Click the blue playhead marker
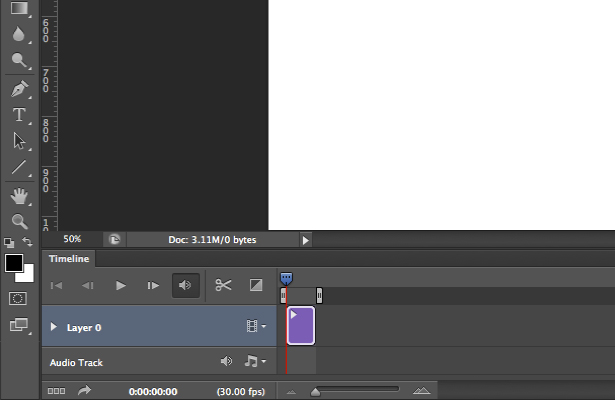Viewport: 615px width, 400px height. (x=286, y=279)
